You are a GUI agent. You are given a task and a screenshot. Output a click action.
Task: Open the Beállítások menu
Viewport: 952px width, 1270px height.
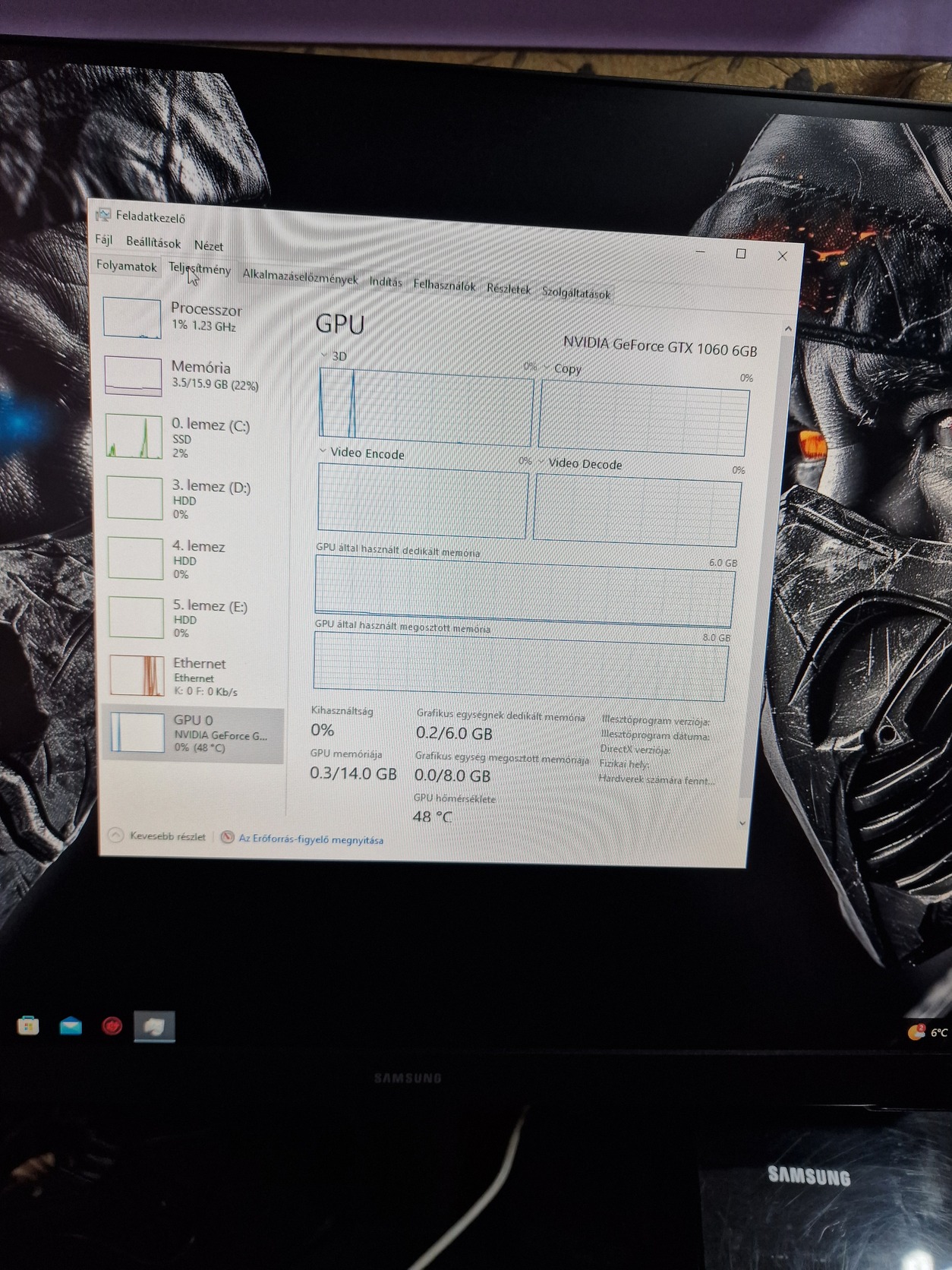point(153,242)
